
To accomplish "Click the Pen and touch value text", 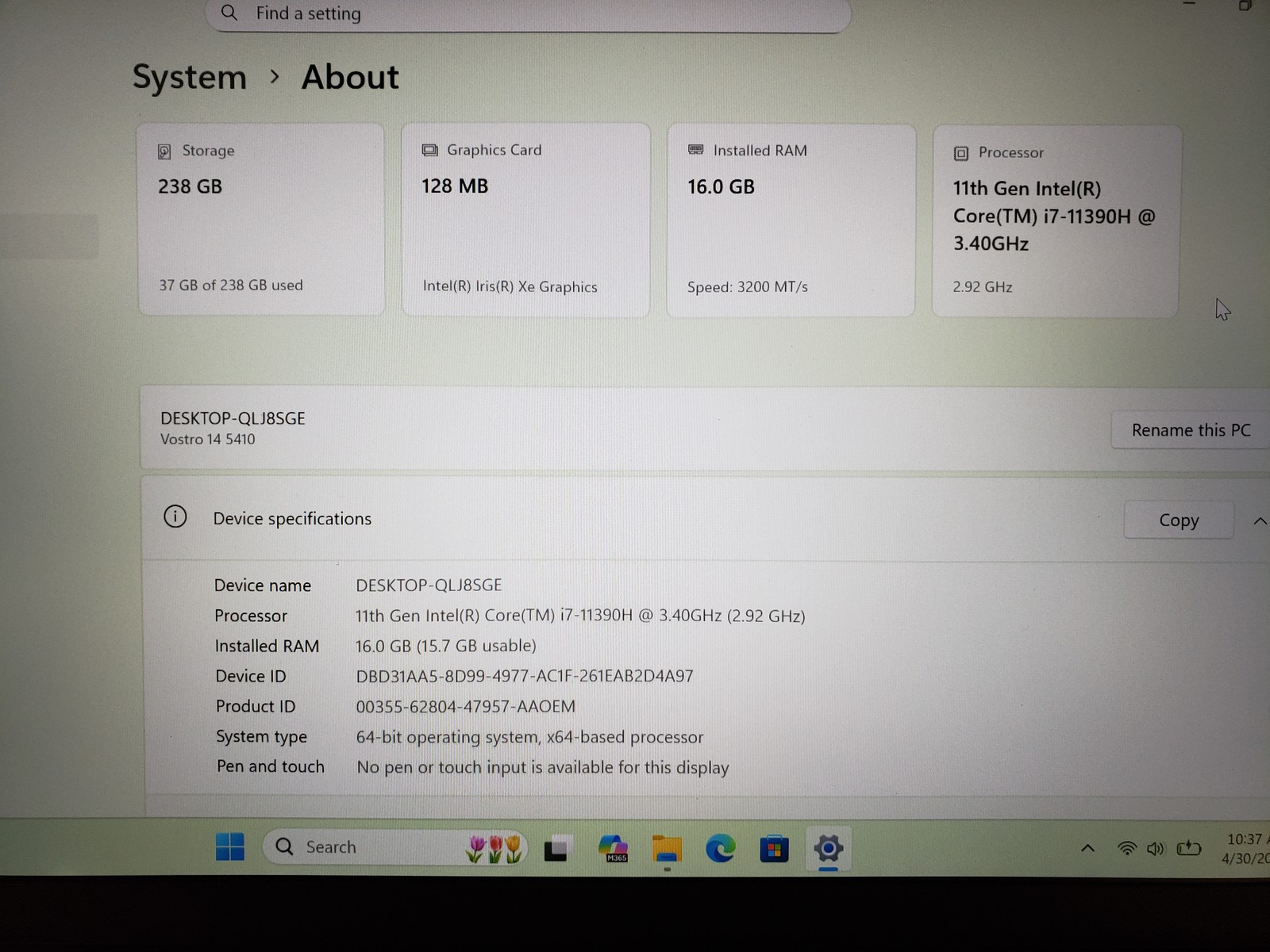I will tap(543, 768).
